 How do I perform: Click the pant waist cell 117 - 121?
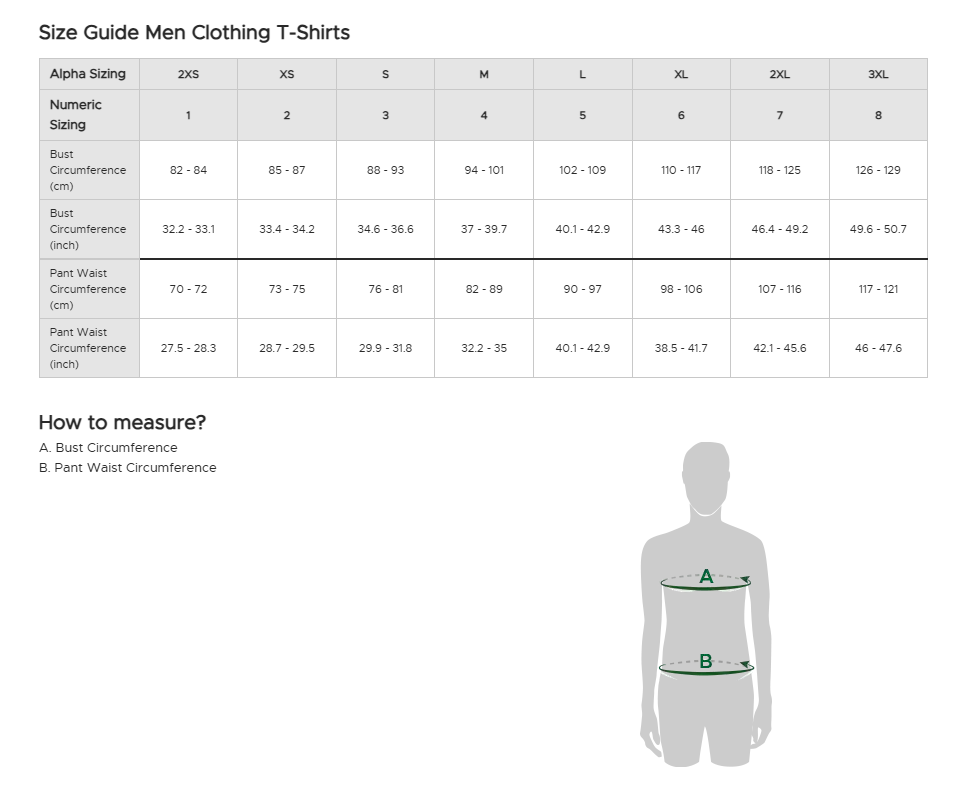[878, 289]
